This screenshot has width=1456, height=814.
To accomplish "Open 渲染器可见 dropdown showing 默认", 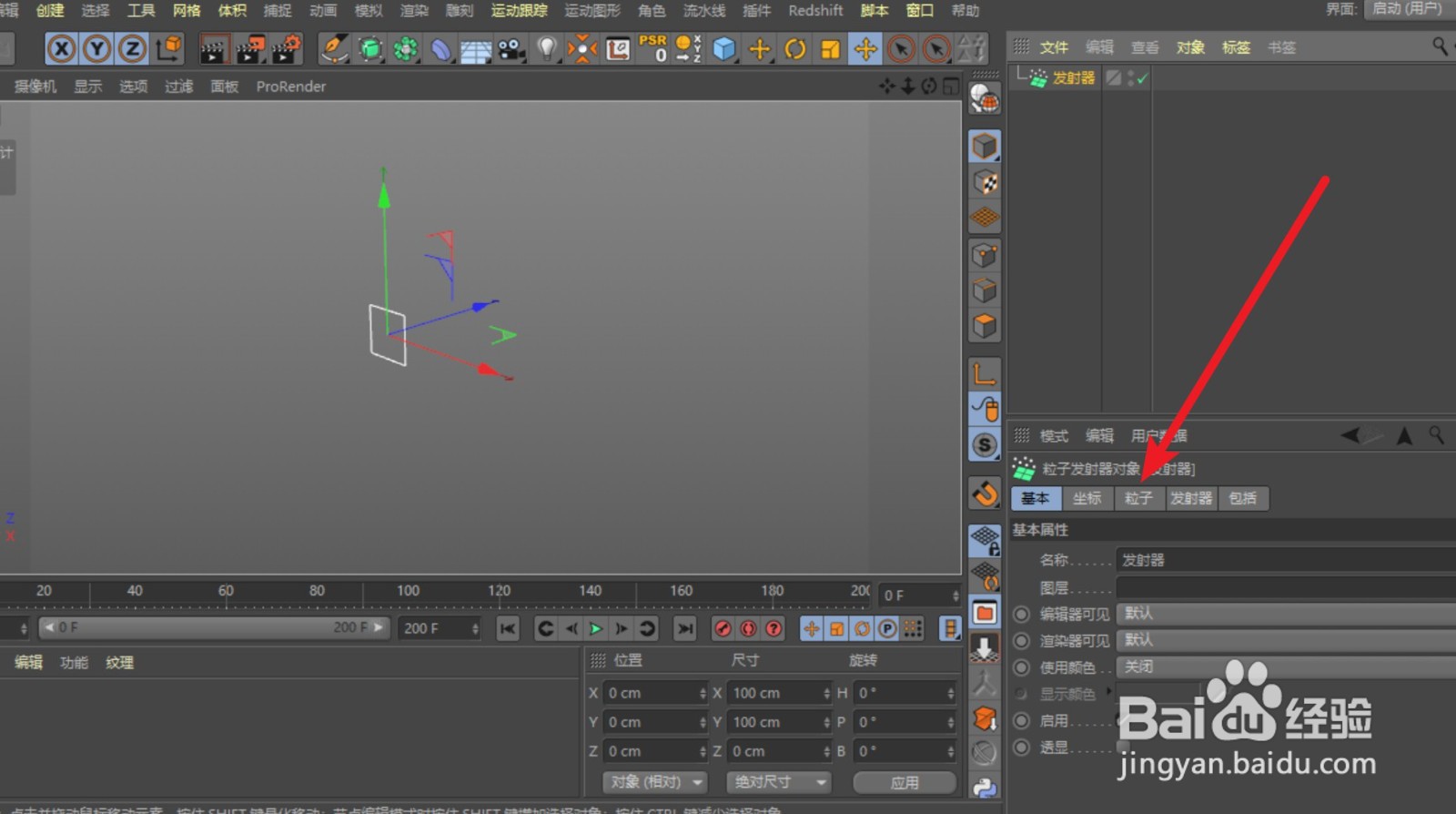I will [1286, 640].
